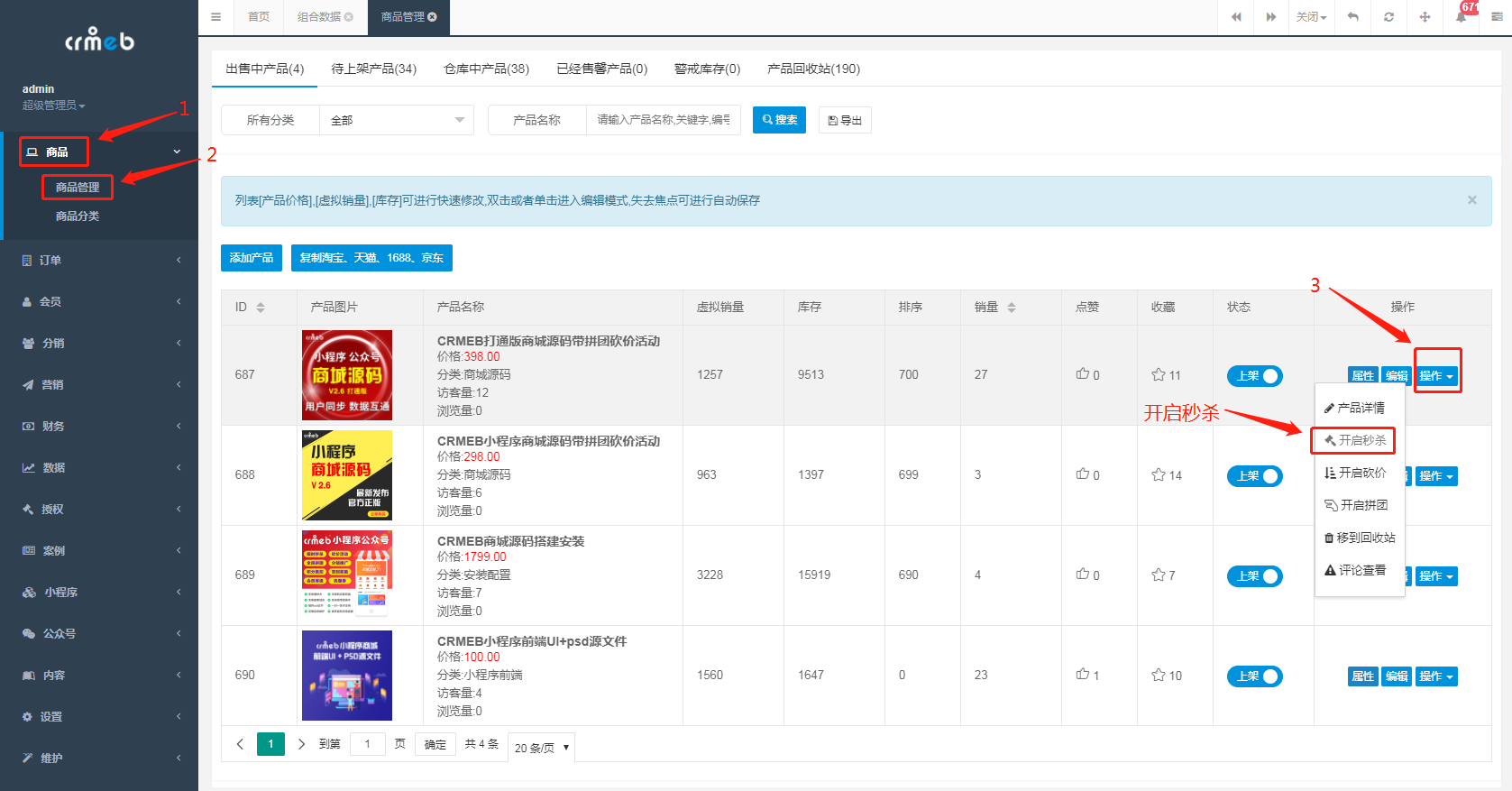The image size is (1512, 791).
Task: Close the 商品管理 tab with its x icon
Action: 432,17
